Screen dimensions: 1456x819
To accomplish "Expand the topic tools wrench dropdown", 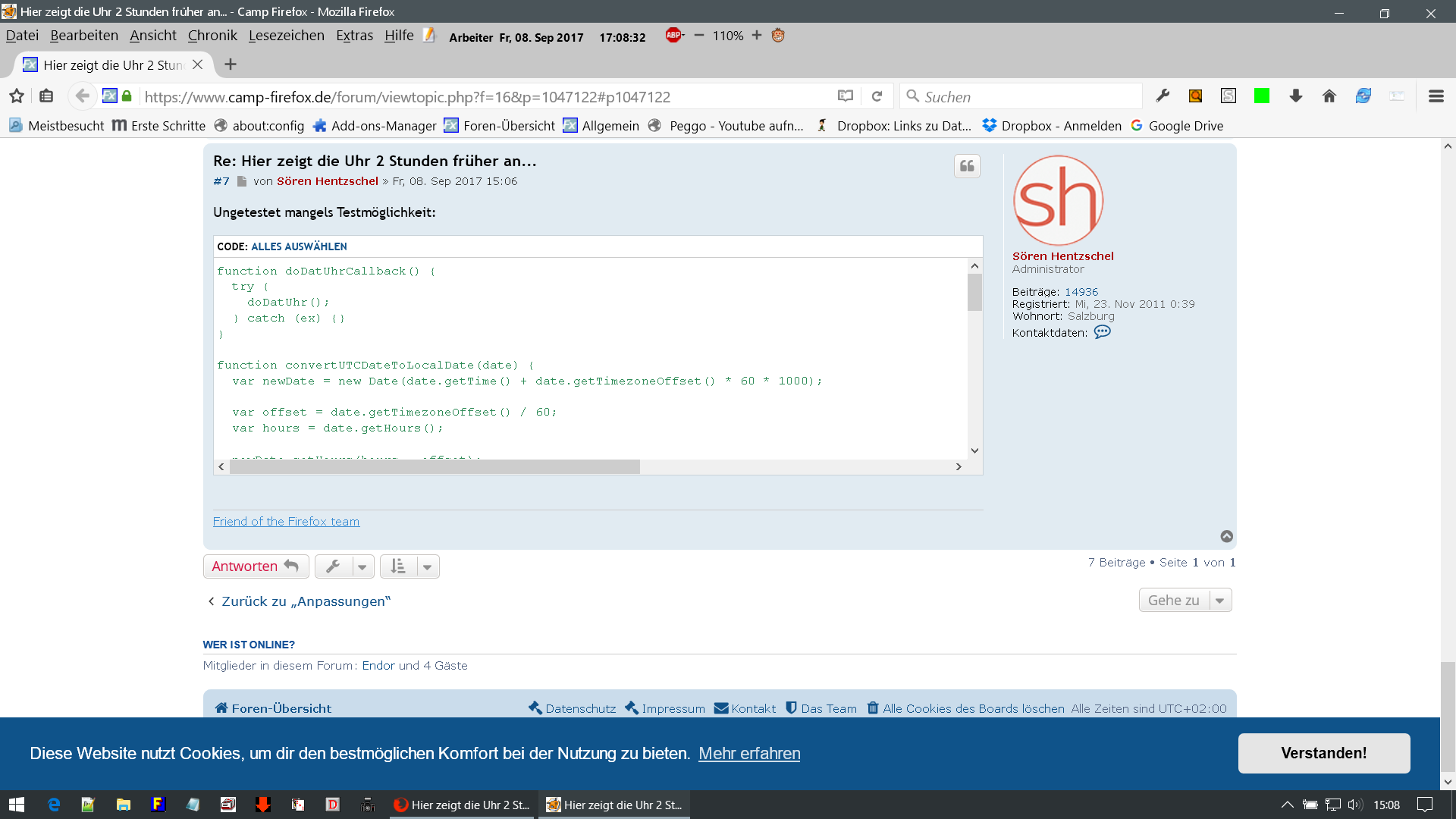I will (362, 566).
